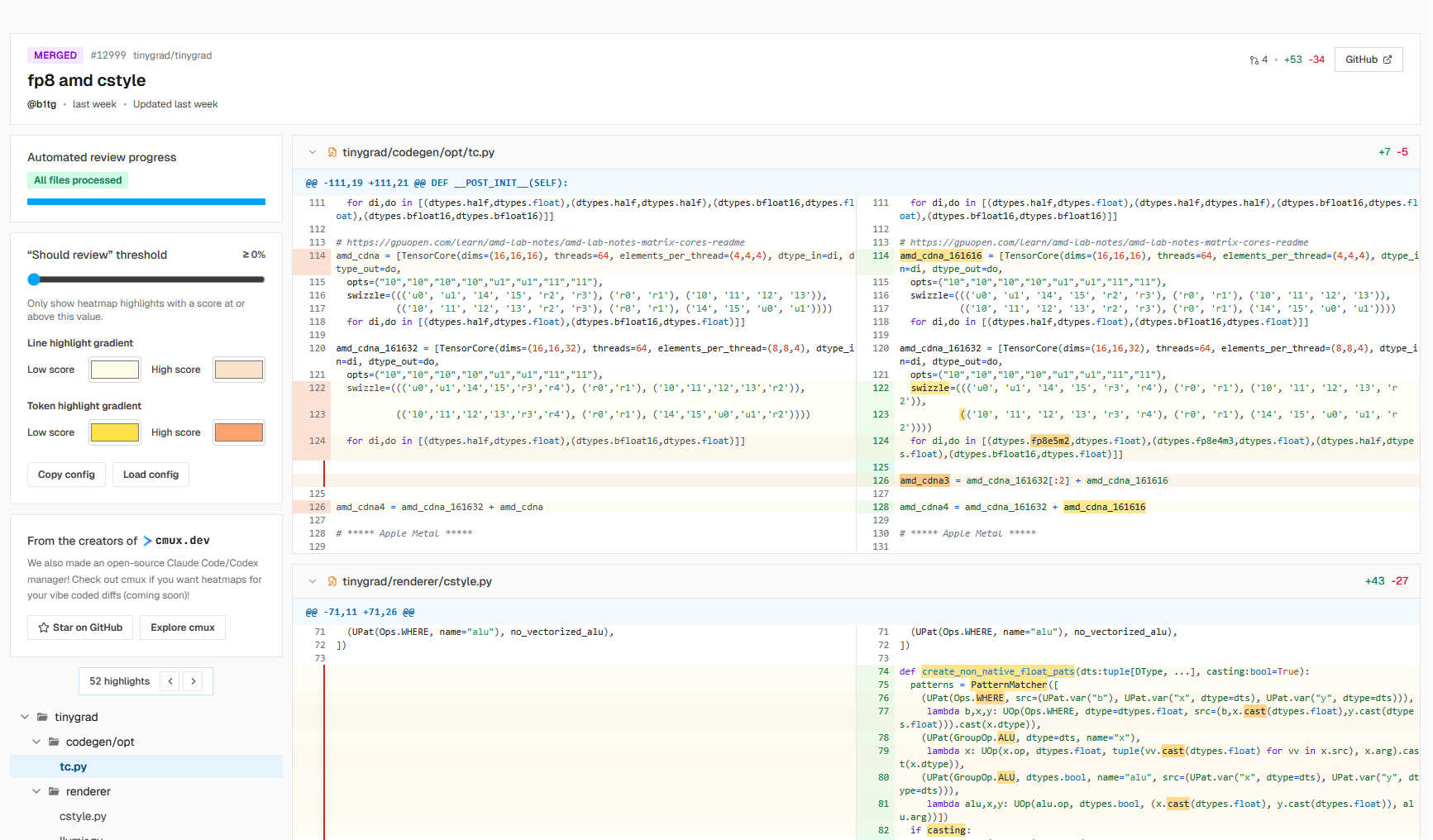Collapse the cstyle.py diff section

(313, 581)
